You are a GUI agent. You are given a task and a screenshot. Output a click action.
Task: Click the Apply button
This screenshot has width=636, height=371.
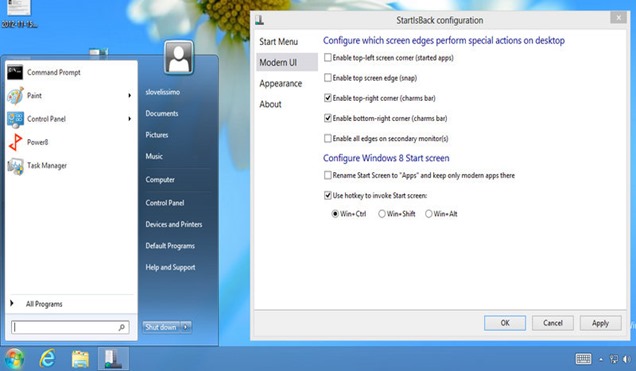tap(600, 323)
